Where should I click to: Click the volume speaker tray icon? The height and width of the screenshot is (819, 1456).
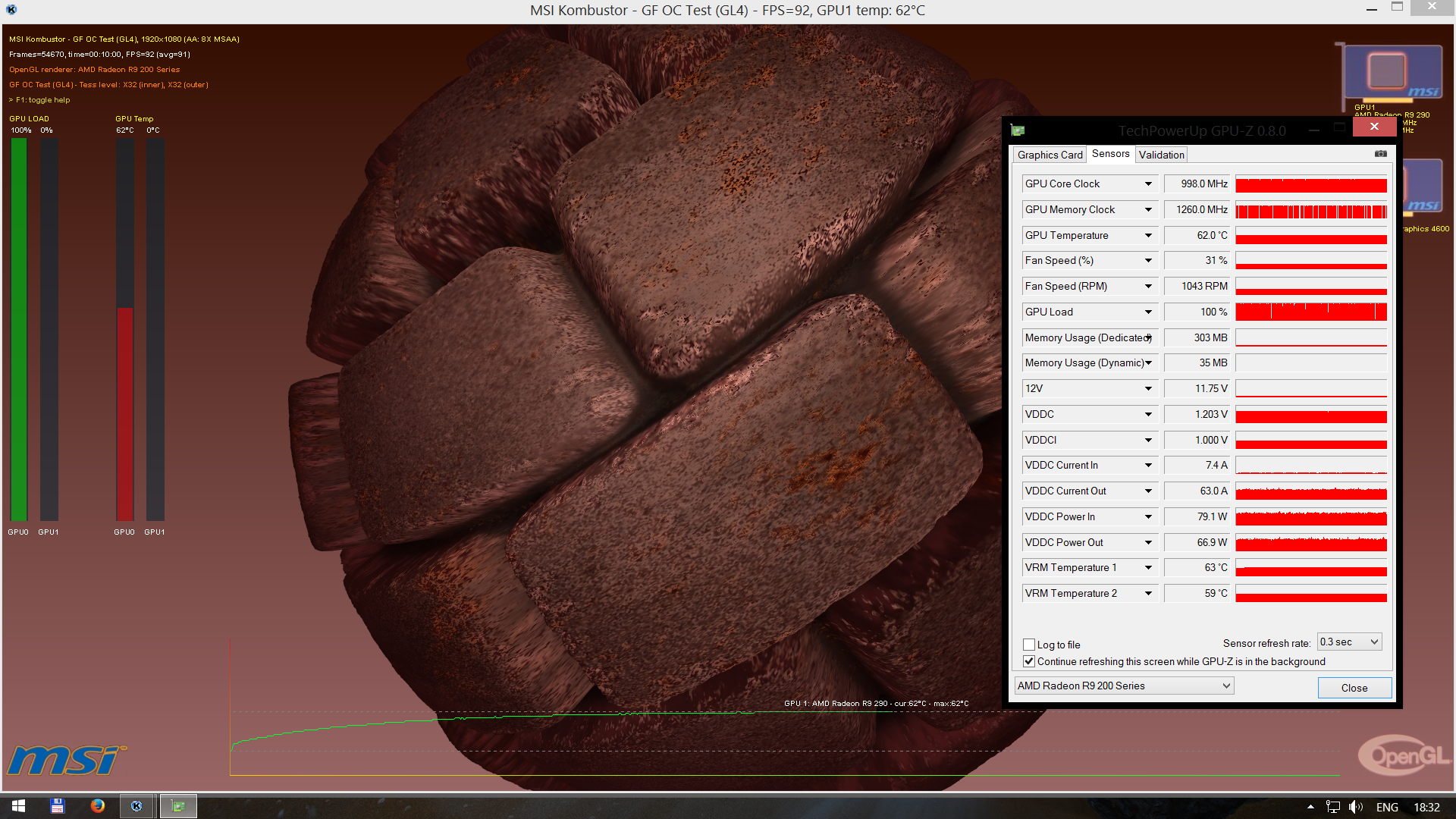tap(1356, 807)
